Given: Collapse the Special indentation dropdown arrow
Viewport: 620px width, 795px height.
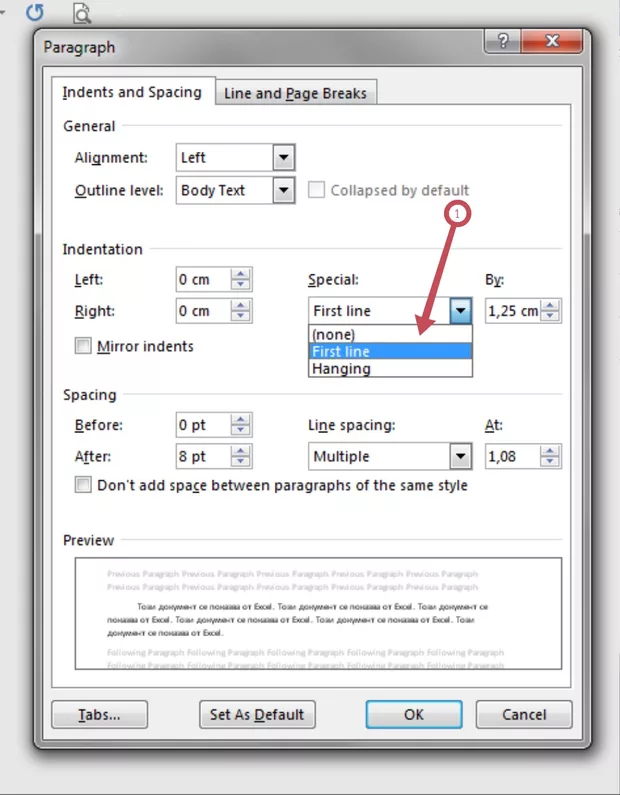Looking at the screenshot, I should [460, 311].
